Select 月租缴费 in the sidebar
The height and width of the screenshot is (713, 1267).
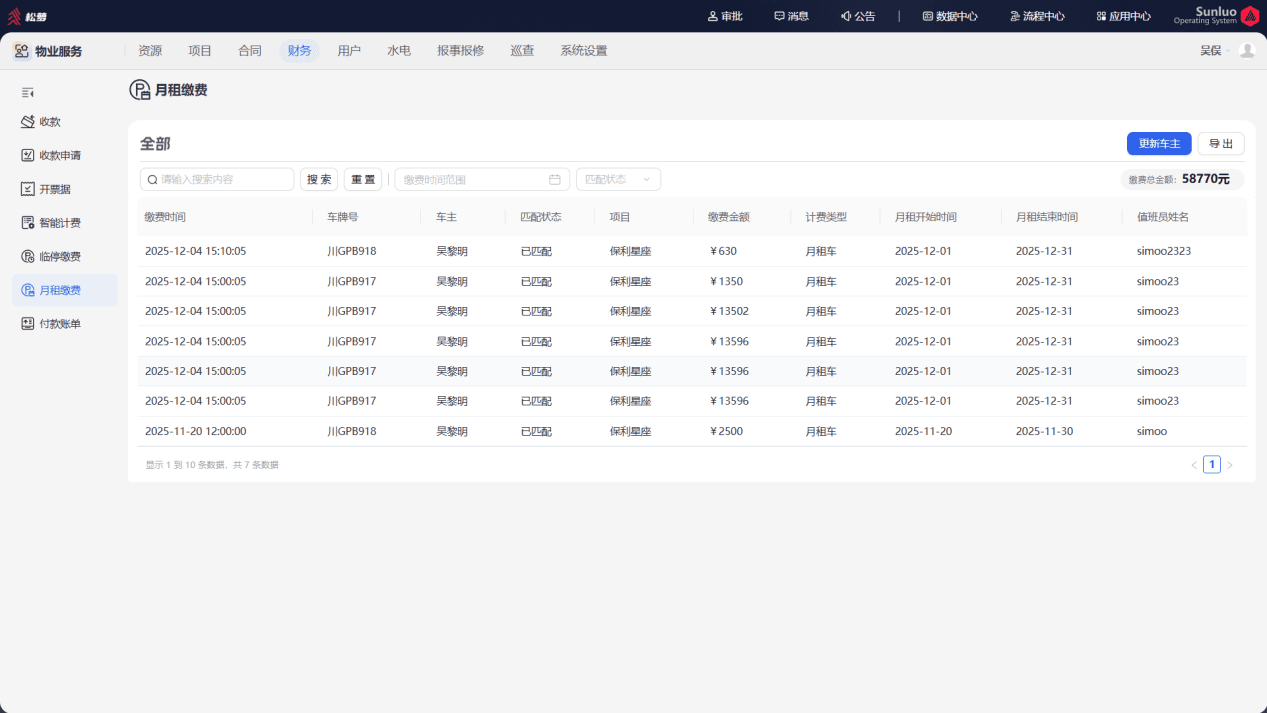pyautogui.click(x=65, y=290)
